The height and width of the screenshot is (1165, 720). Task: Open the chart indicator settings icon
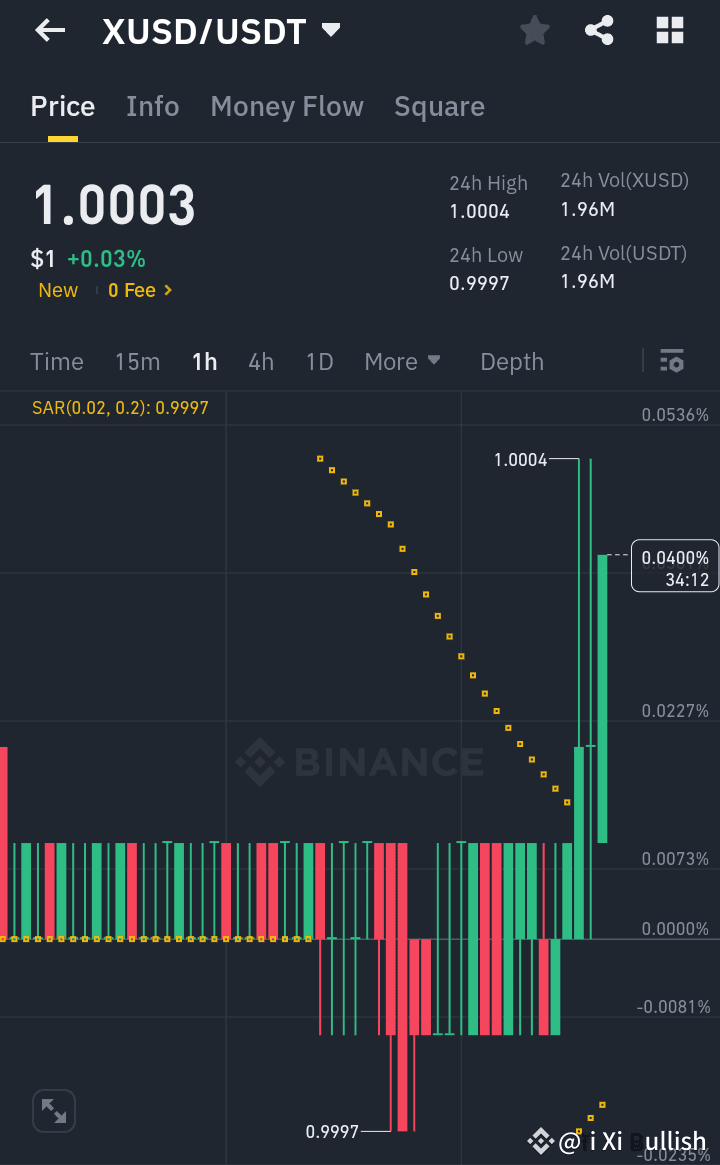[x=672, y=360]
